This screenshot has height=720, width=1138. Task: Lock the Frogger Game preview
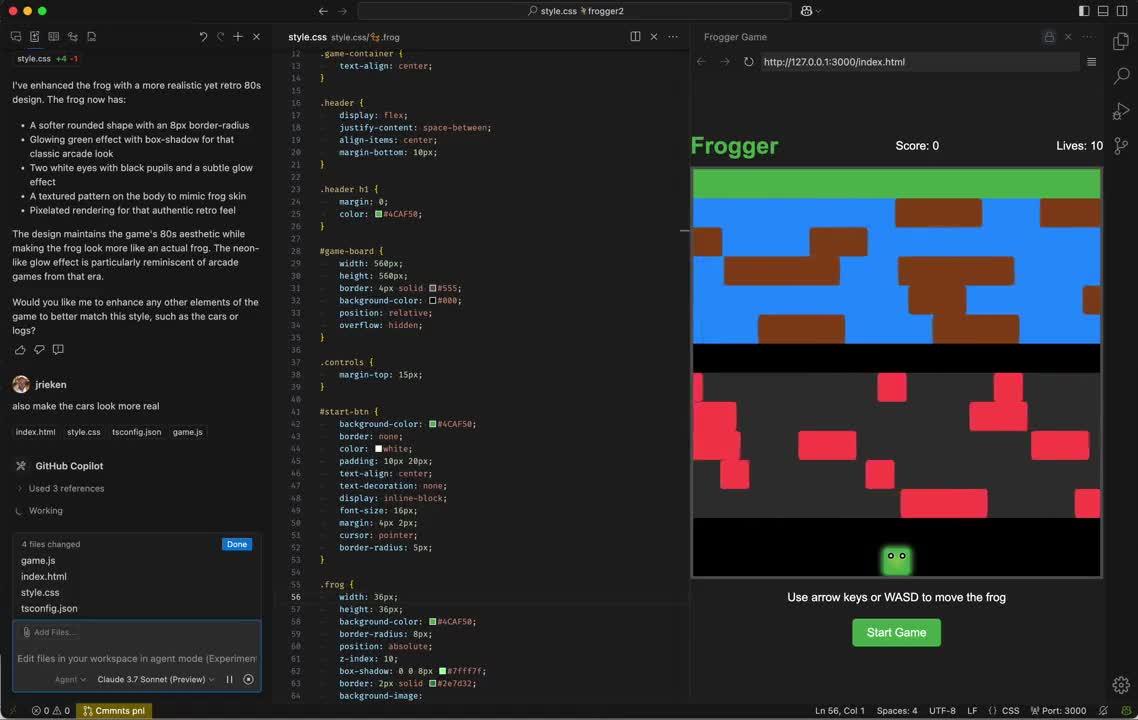pos(1048,37)
